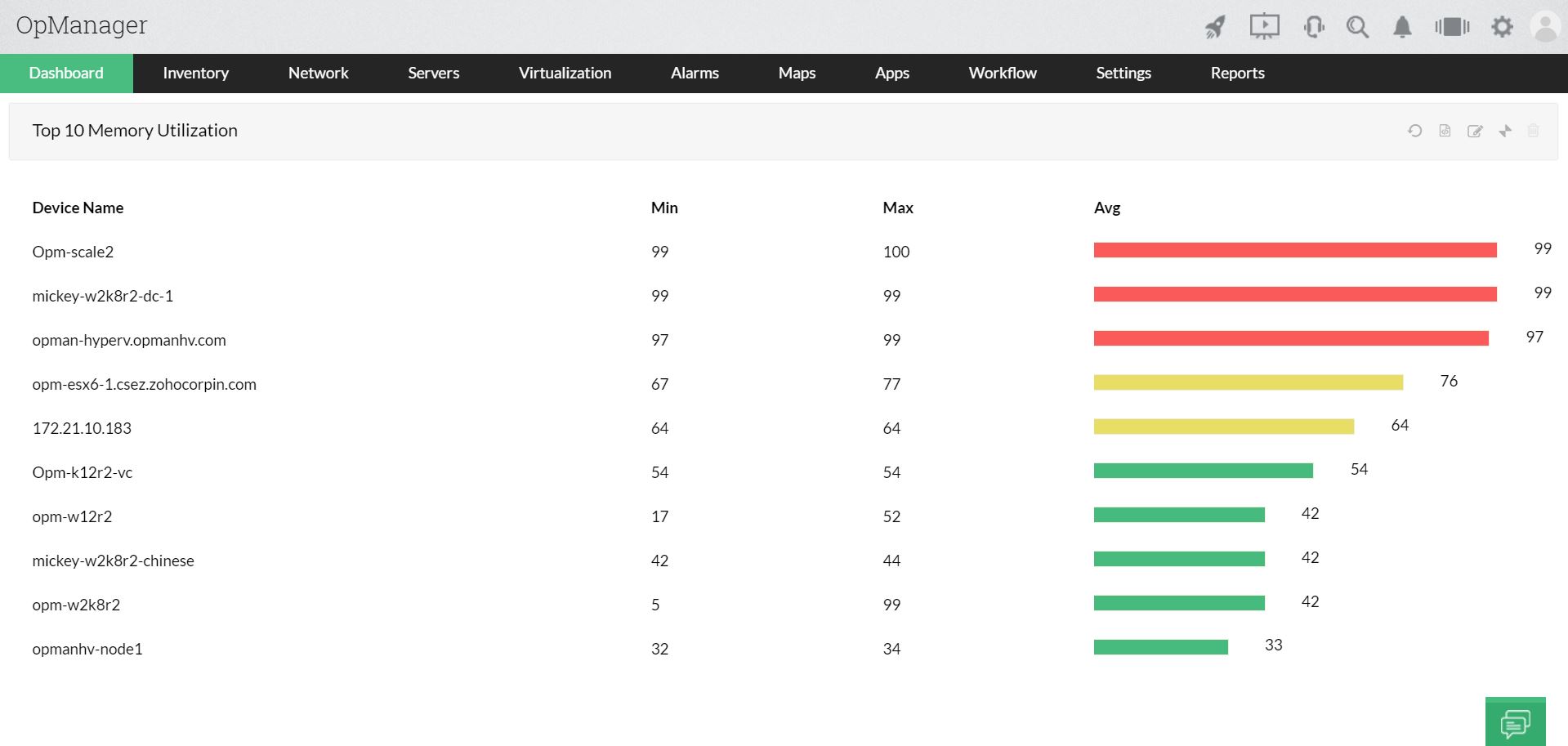Select the Servers tab
This screenshot has height=746, width=1568.
coord(434,74)
